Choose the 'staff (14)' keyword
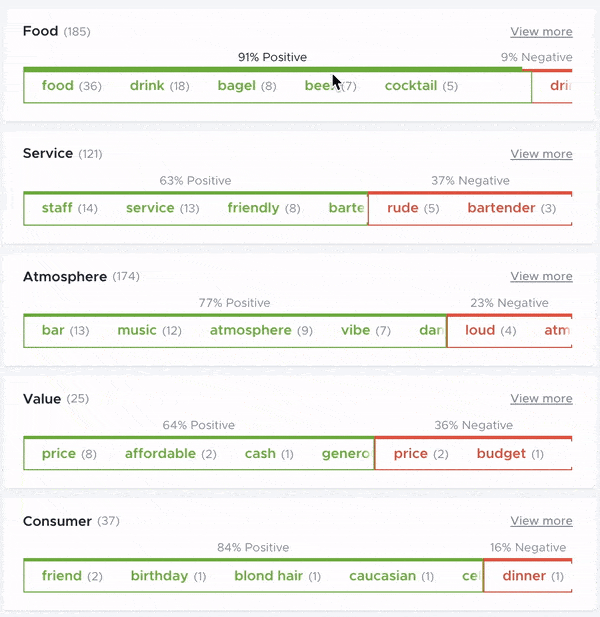 69,208
